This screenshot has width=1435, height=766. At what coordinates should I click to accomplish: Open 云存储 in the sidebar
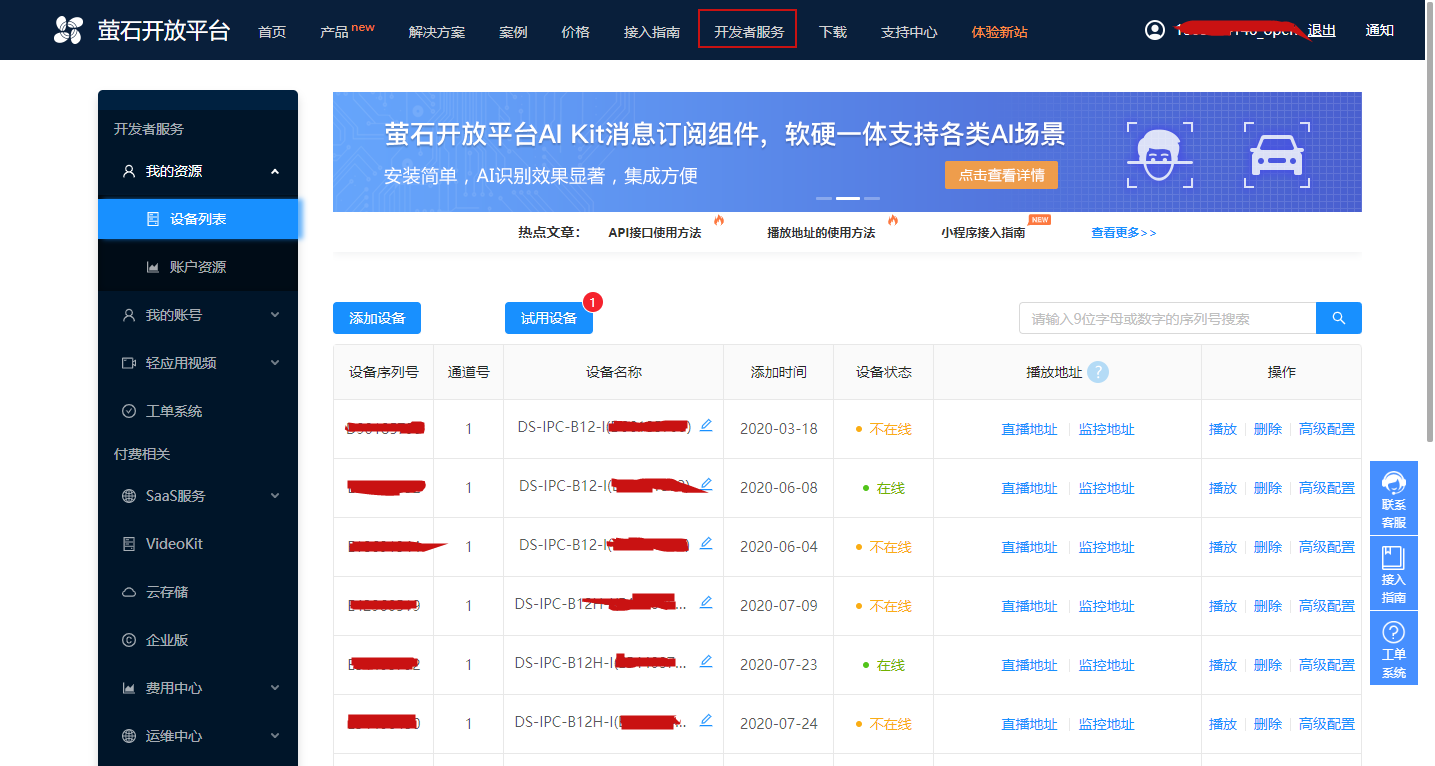(198, 592)
